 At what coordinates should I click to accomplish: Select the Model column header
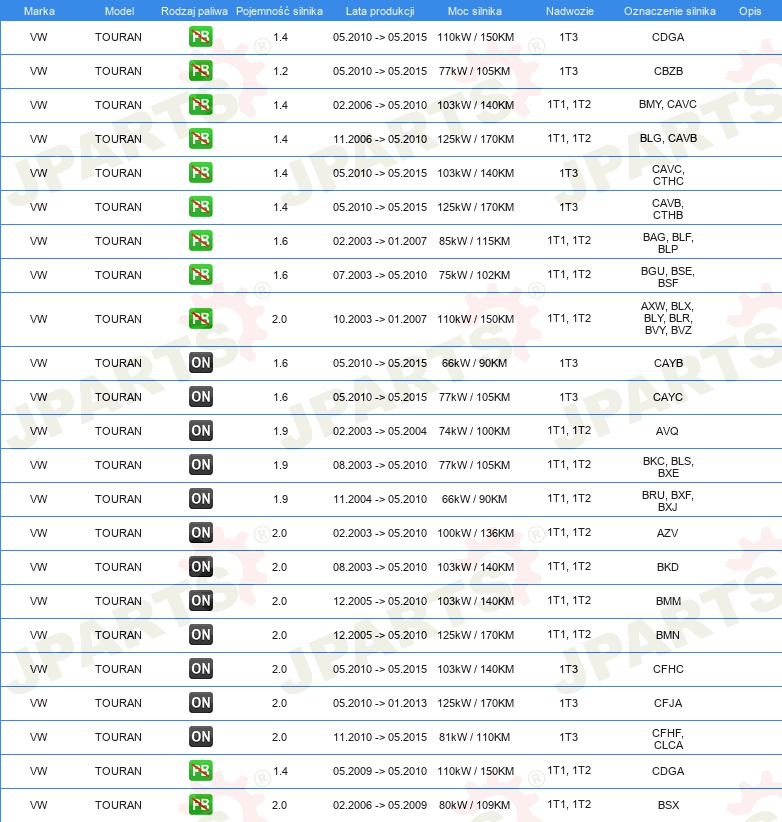click(120, 11)
